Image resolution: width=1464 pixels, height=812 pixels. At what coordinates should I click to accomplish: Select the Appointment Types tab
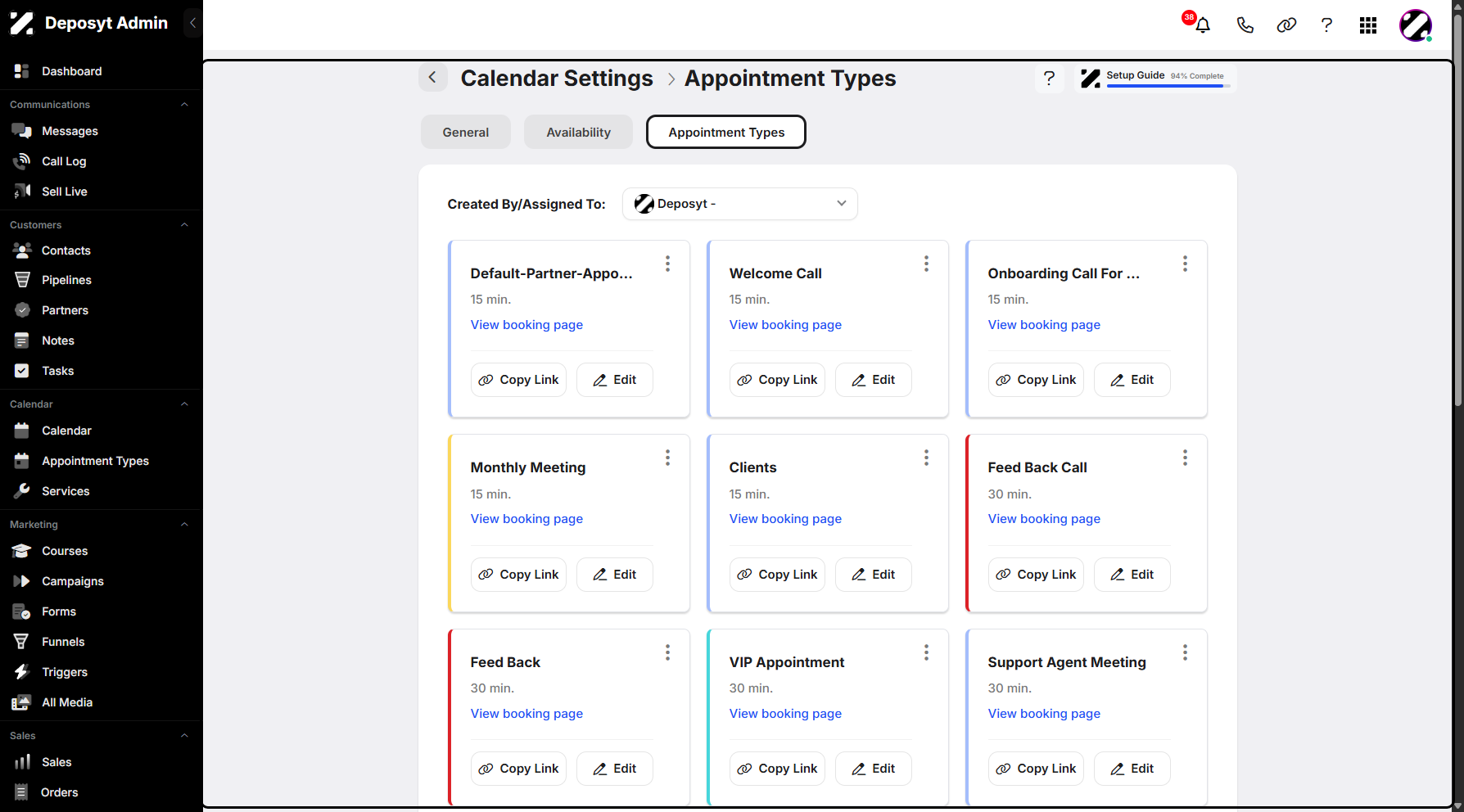[726, 132]
